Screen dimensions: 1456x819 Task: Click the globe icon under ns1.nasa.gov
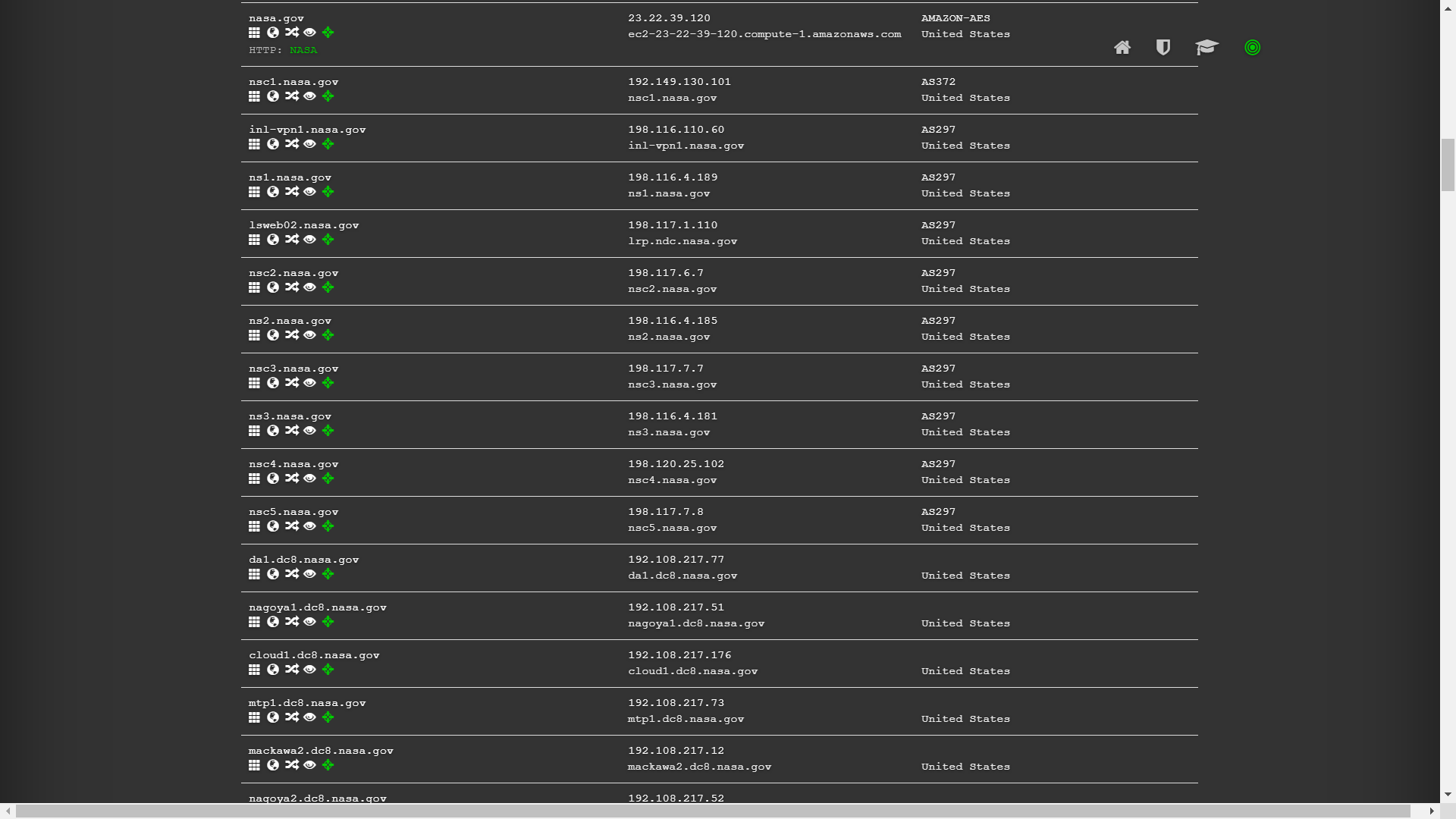273,192
